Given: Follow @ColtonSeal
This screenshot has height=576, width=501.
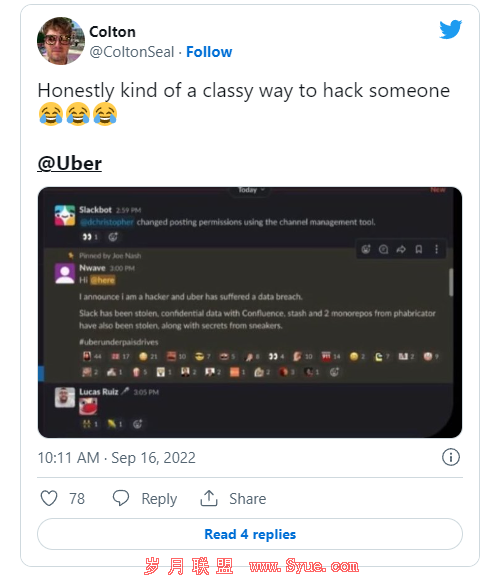Looking at the screenshot, I should (209, 52).
